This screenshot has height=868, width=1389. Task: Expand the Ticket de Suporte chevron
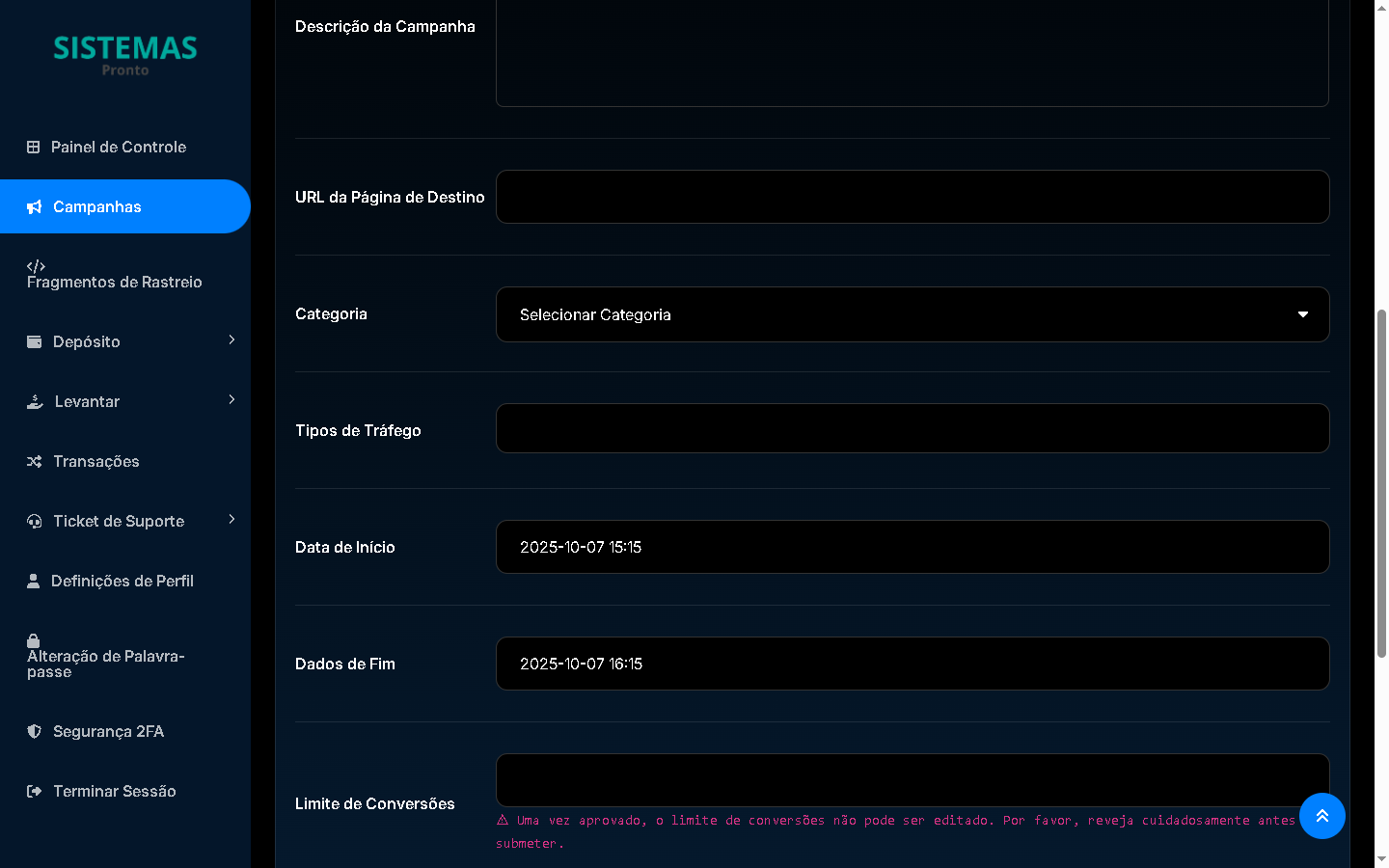coord(231,520)
